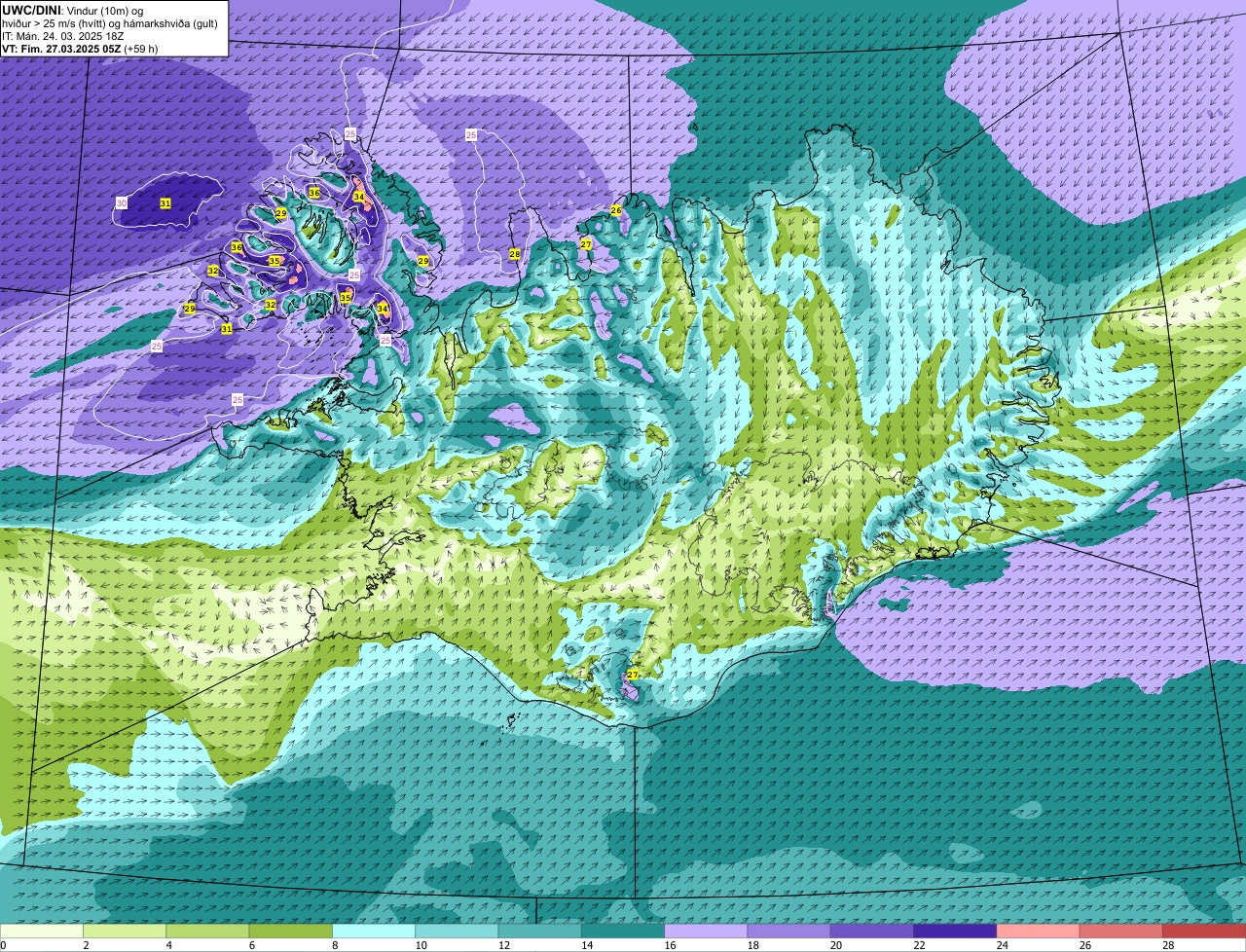Pick the 12–14 m/s teal swatch
Screen dimensions: 1246x952
point(540,931)
